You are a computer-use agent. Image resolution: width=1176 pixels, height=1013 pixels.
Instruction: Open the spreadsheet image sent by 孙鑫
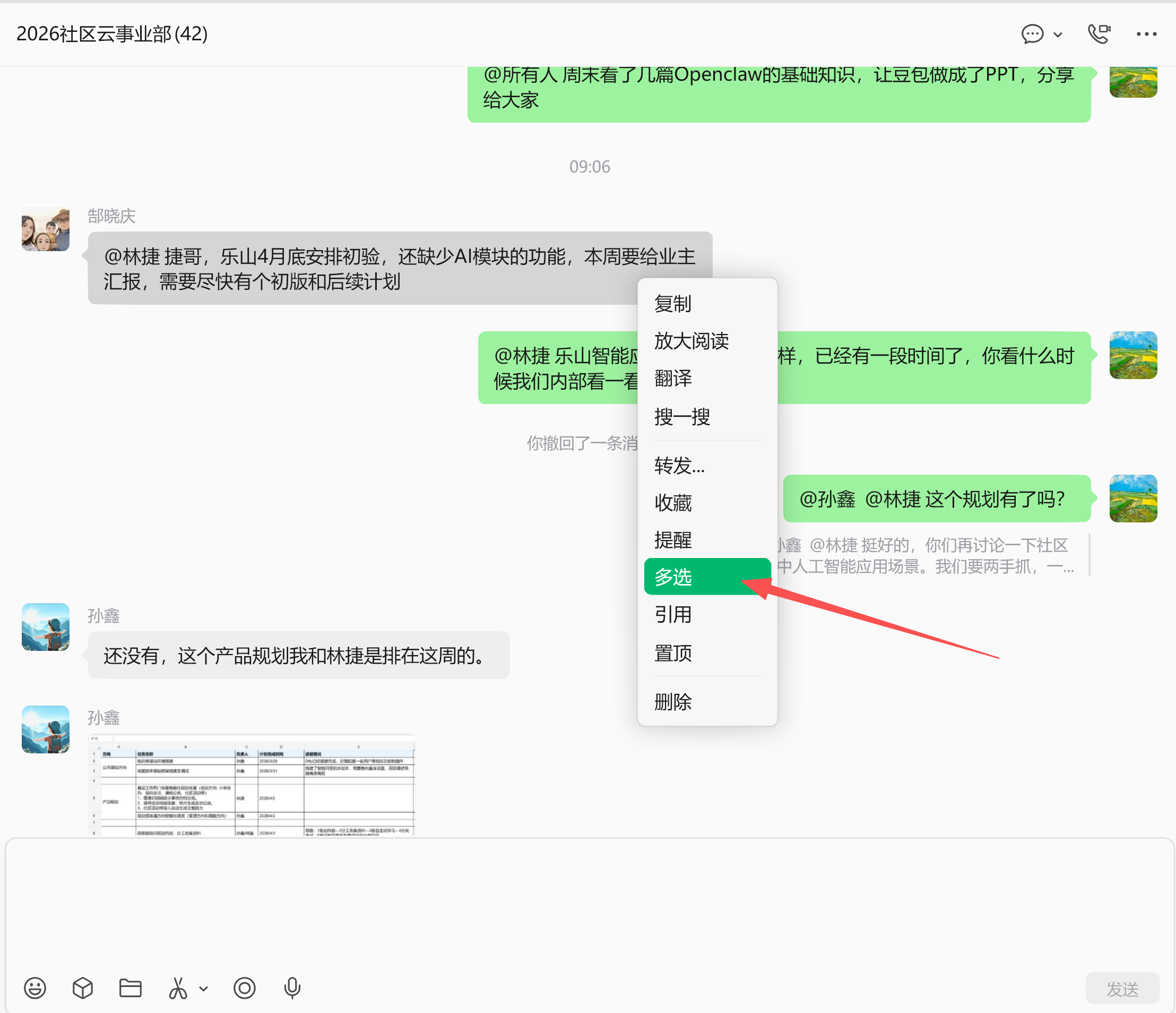(x=252, y=785)
